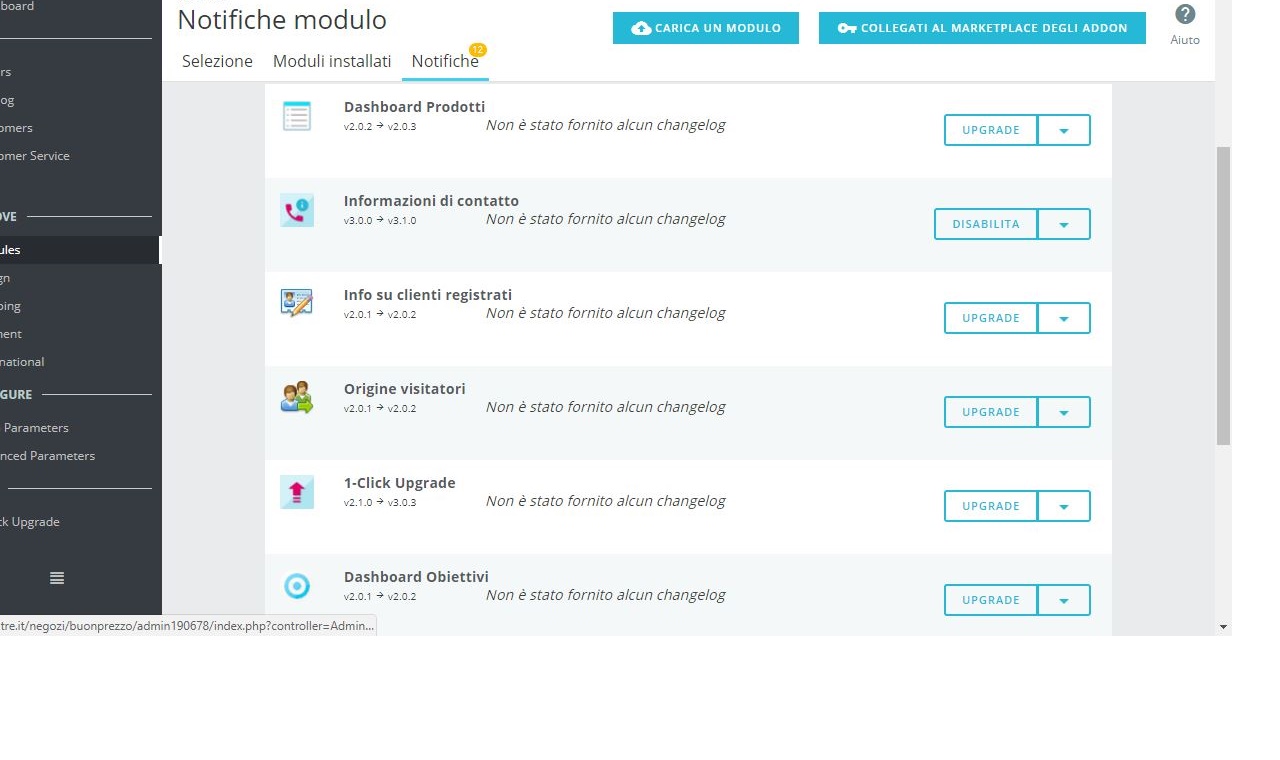1280x760 pixels.
Task: Click the Origine visitatori people icon
Action: click(x=297, y=397)
